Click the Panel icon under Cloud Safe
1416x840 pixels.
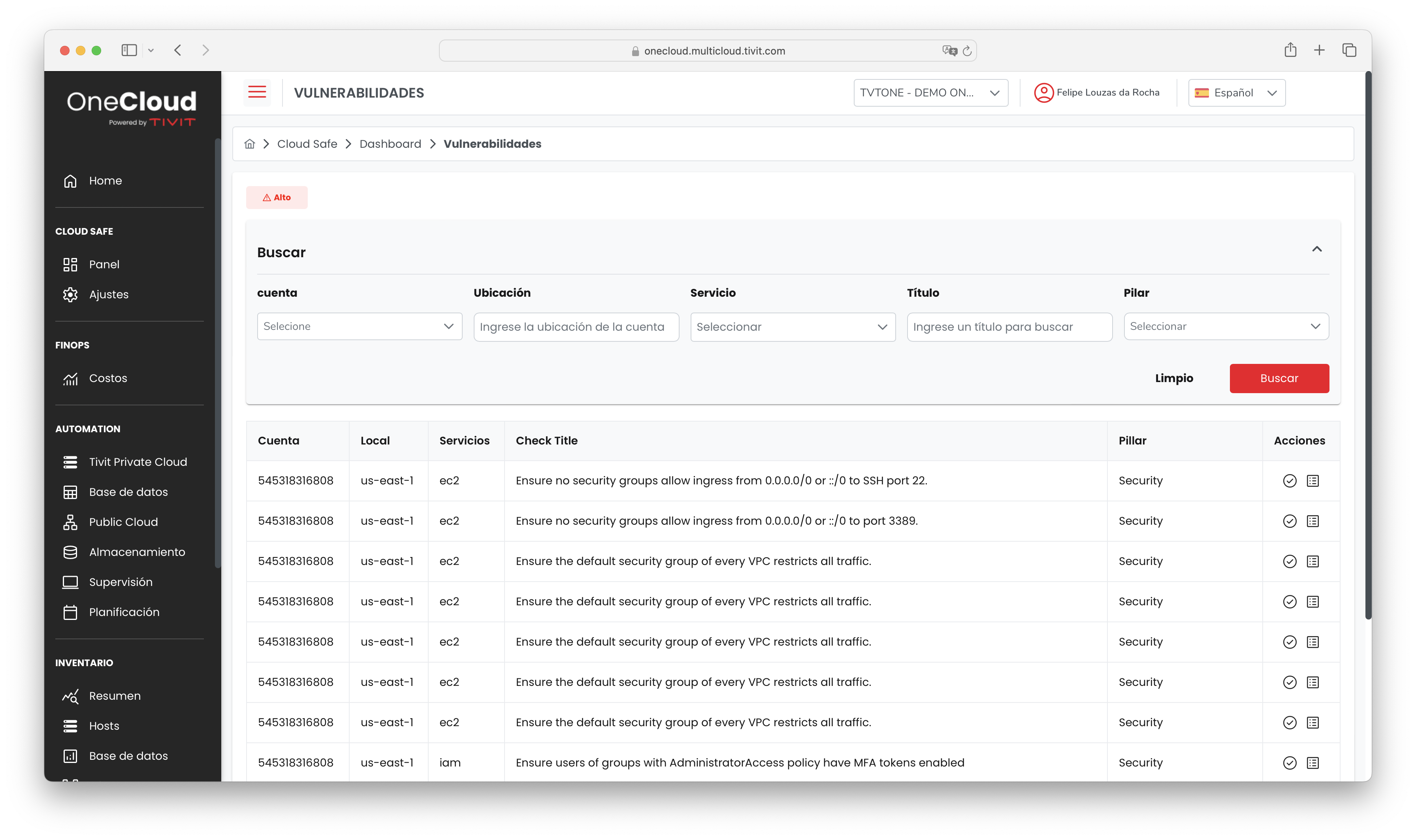(x=70, y=264)
